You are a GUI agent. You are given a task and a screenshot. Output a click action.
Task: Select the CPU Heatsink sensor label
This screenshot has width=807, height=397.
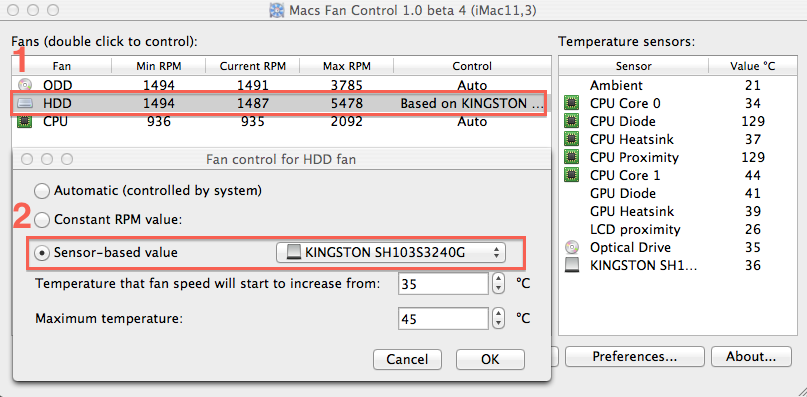(x=631, y=140)
